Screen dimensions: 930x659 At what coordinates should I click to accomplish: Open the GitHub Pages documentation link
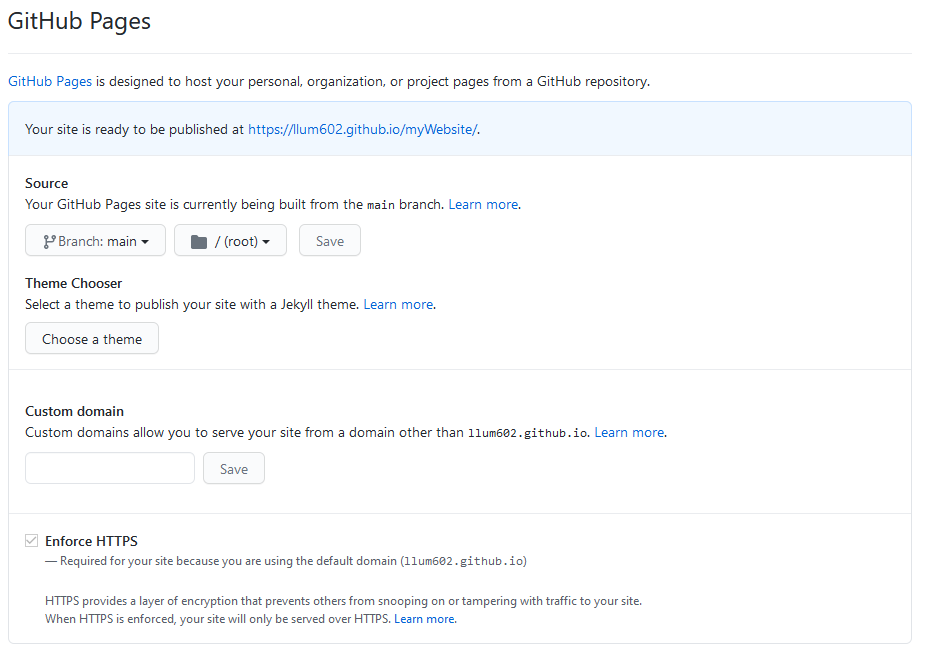[50, 81]
